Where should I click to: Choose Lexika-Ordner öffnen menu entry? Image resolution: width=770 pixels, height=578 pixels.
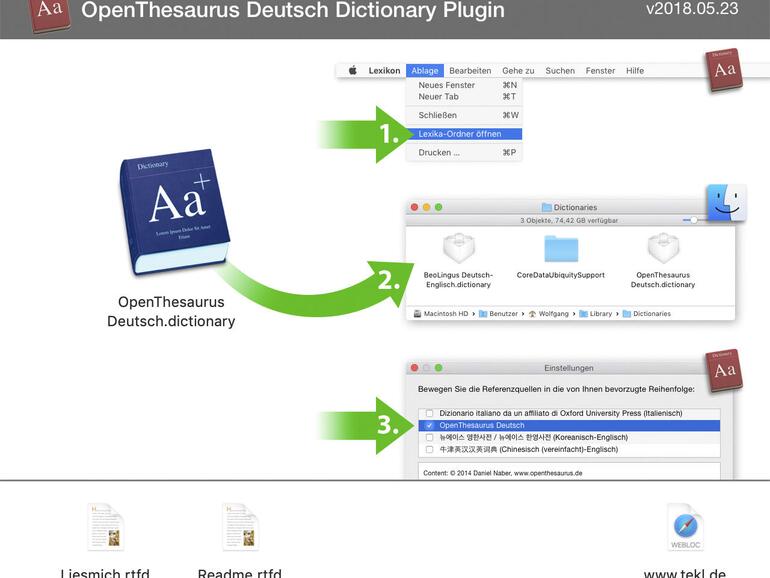[x=464, y=134]
